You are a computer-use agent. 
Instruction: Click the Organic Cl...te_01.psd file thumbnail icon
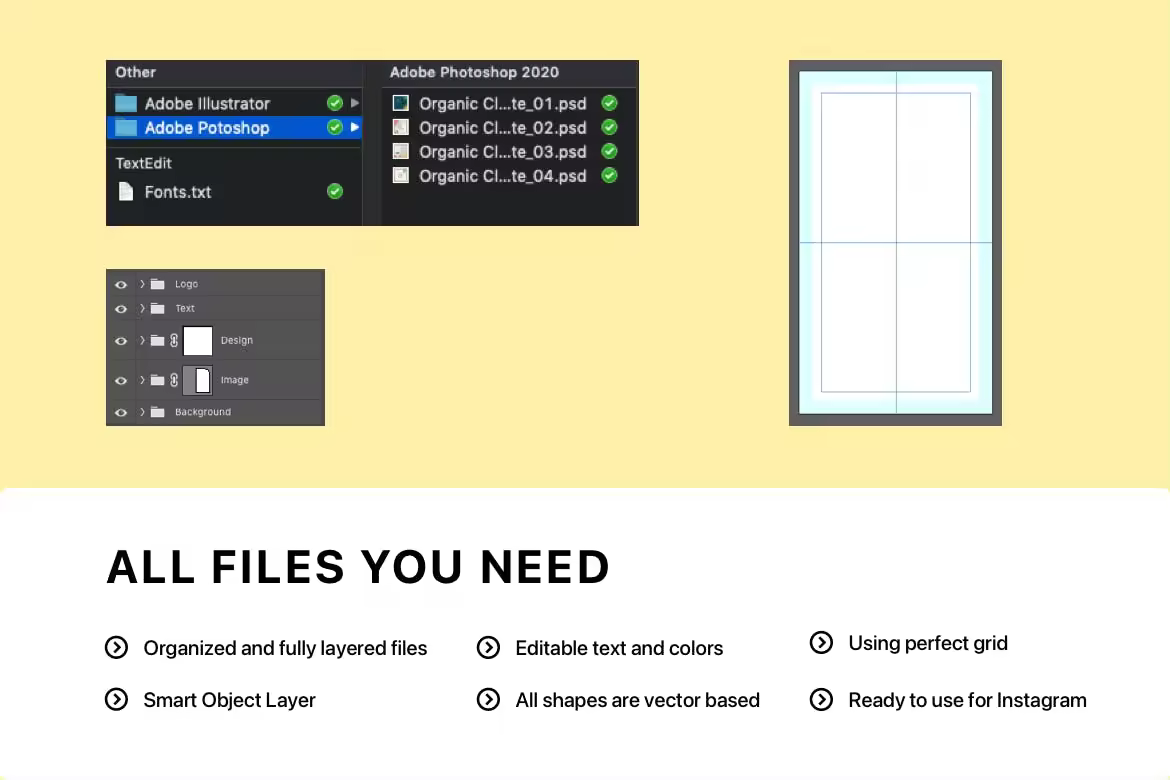[x=401, y=103]
